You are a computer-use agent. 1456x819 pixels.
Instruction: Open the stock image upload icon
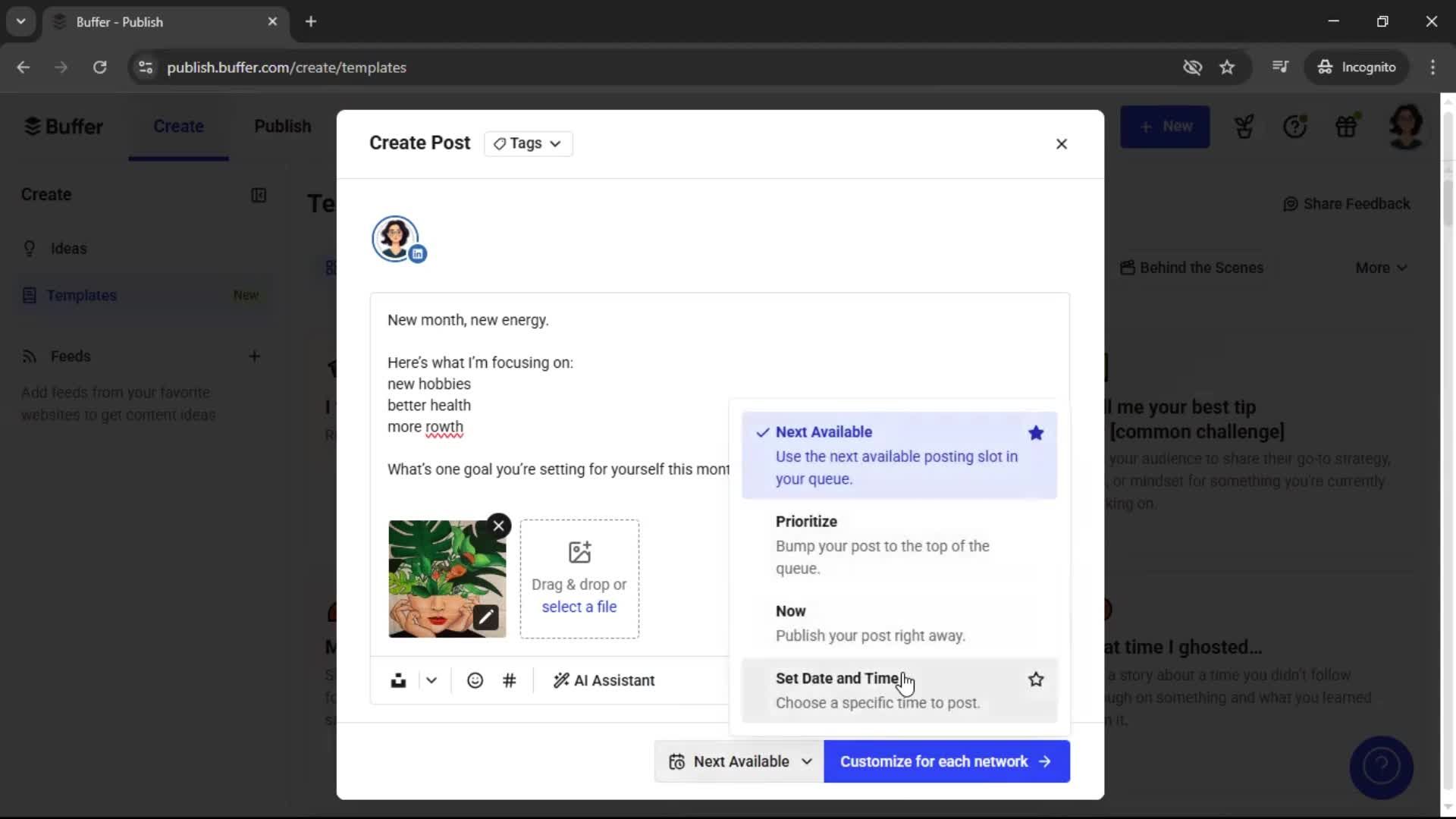coord(398,680)
